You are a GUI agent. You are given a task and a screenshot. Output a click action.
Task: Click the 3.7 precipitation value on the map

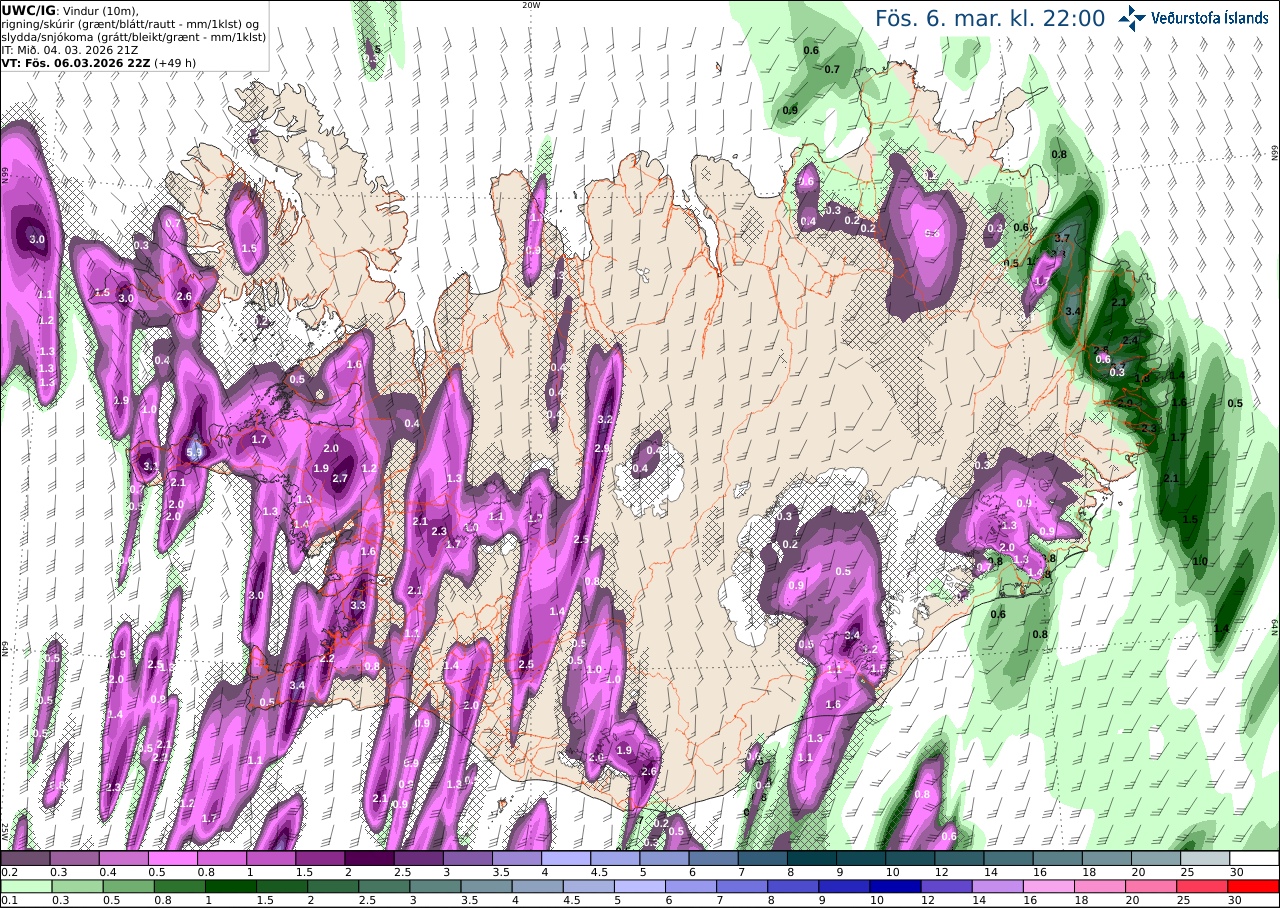tap(1062, 238)
